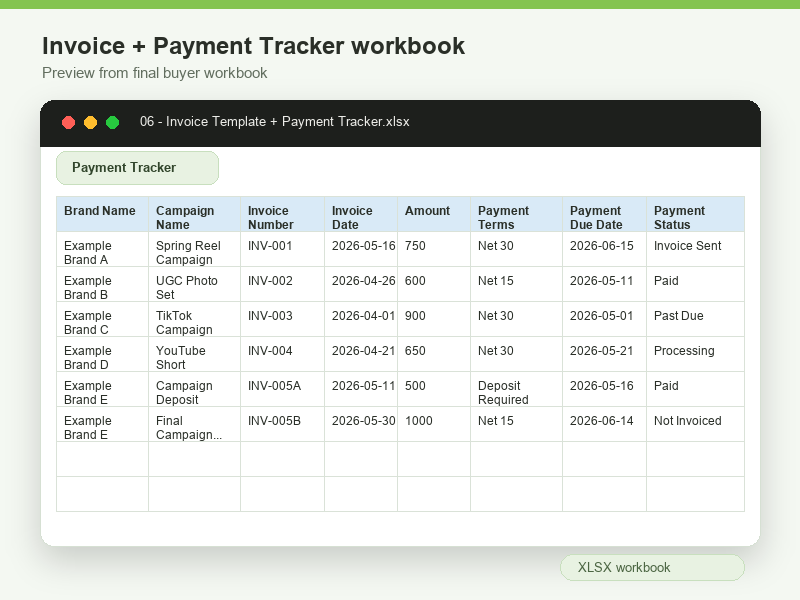Select the Not Invoiced status cell
800x600 pixels.
[695, 424]
